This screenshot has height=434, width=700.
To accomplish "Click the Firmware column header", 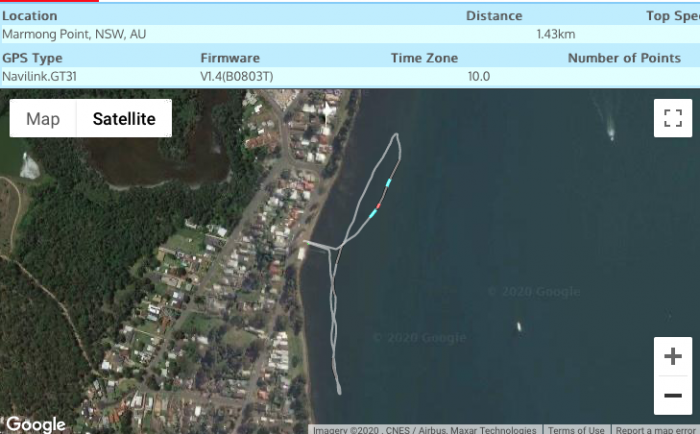I will click(x=230, y=58).
